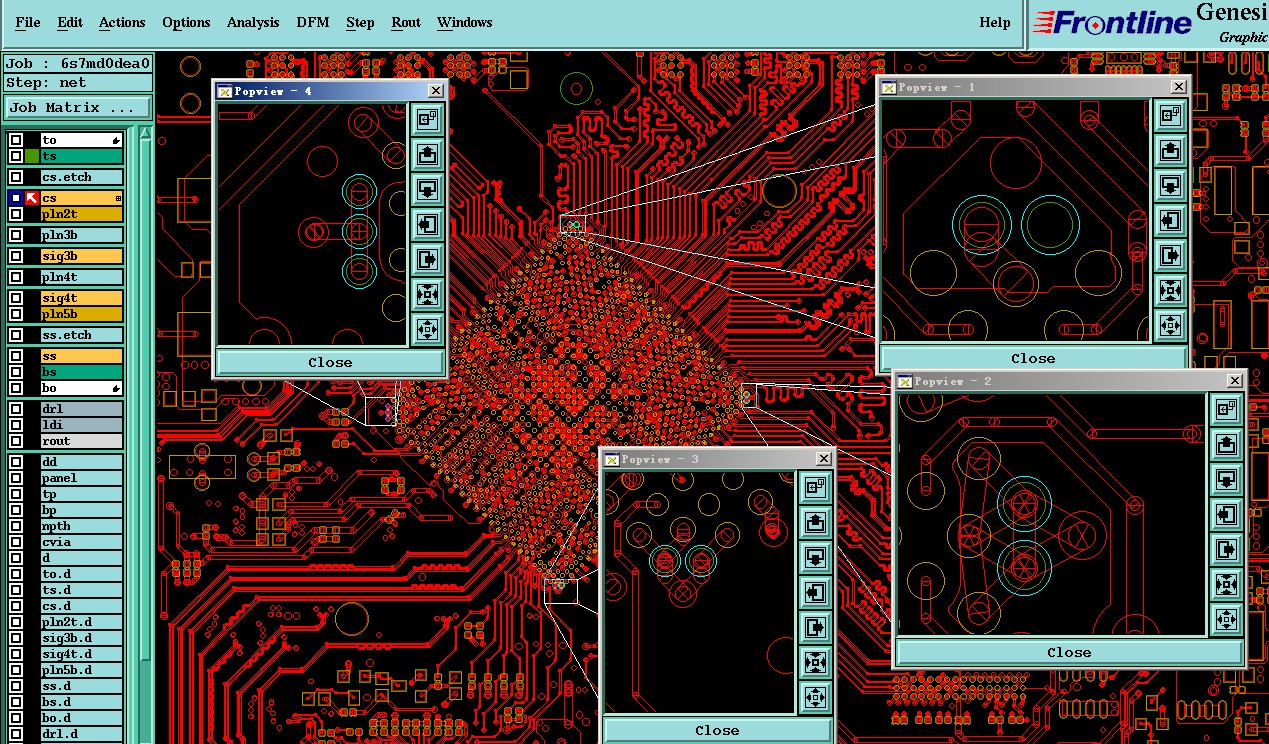Select the 'panel' layer name
Image resolution: width=1269 pixels, height=744 pixels.
[82, 478]
